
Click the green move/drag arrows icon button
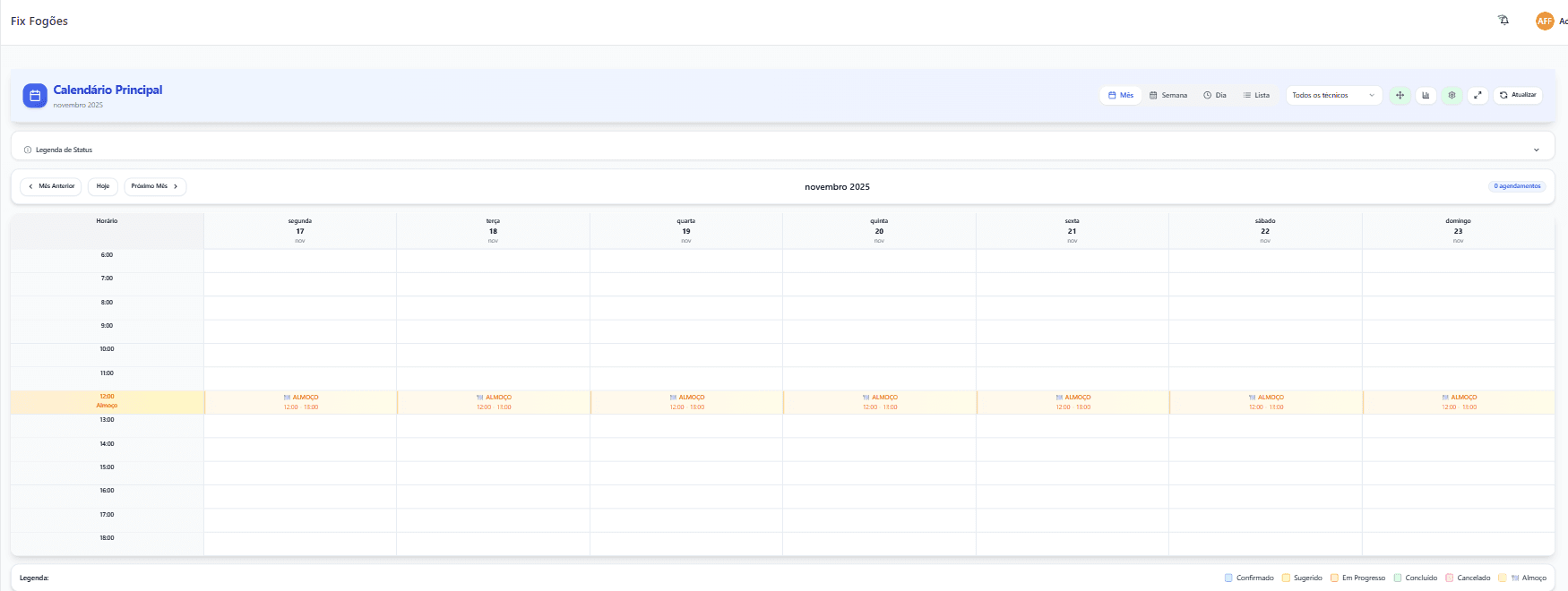[x=1400, y=95]
